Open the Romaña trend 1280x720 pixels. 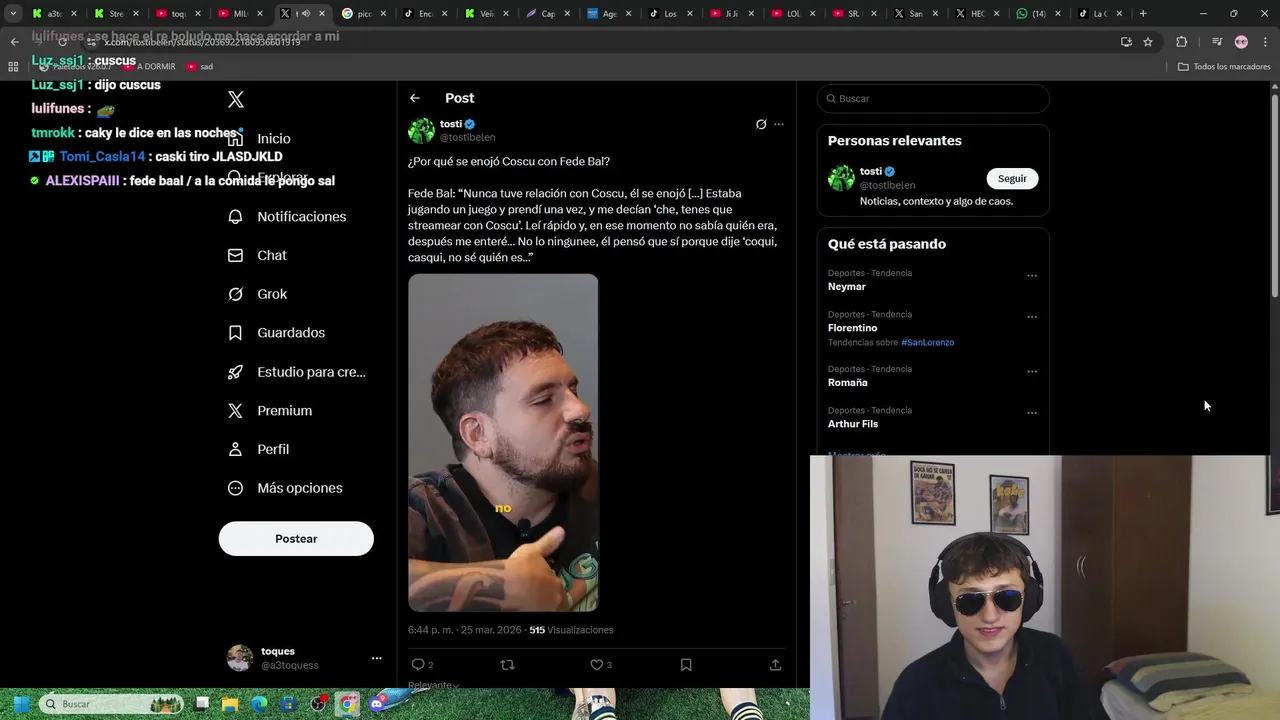847,383
